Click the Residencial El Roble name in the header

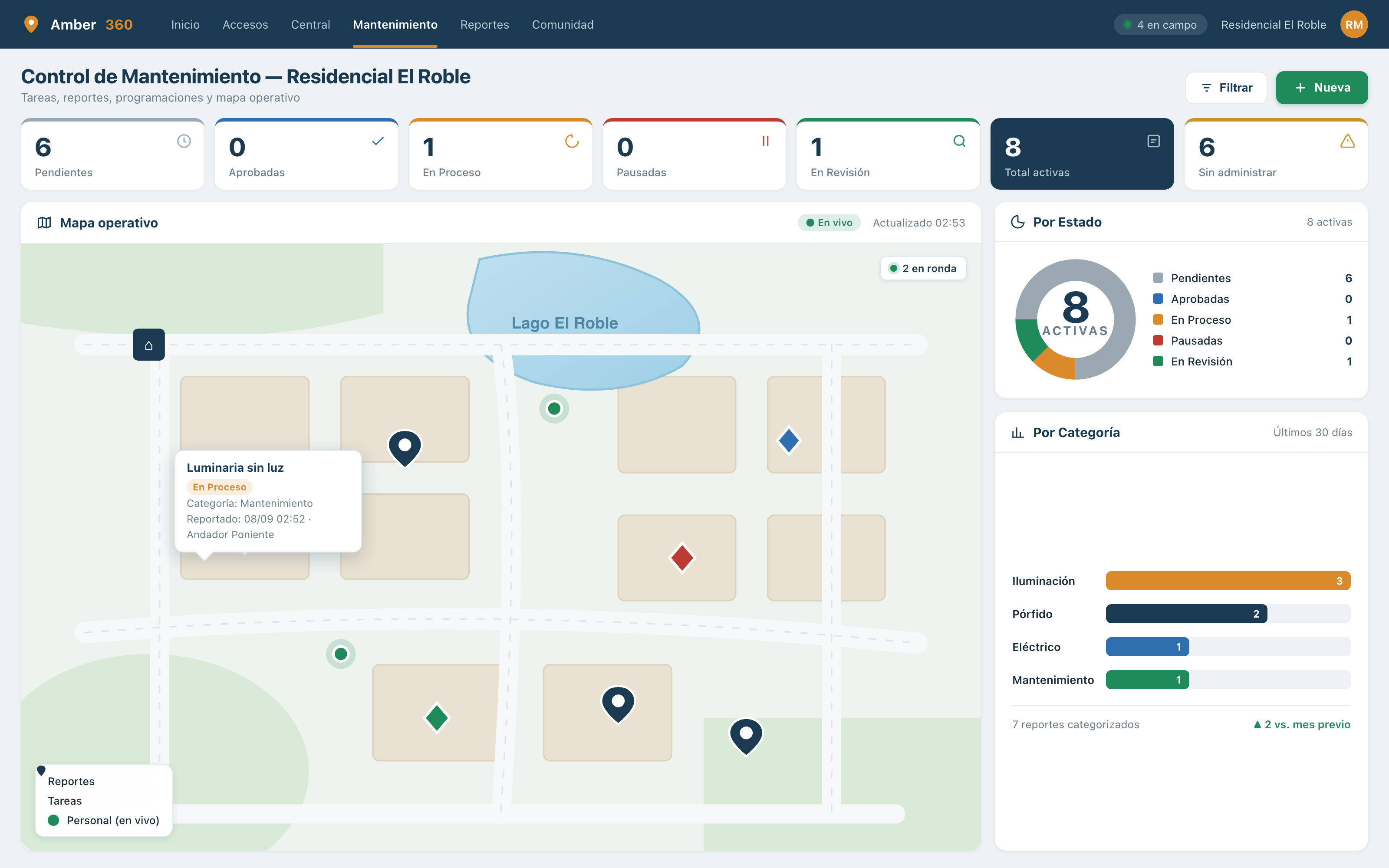[1273, 25]
